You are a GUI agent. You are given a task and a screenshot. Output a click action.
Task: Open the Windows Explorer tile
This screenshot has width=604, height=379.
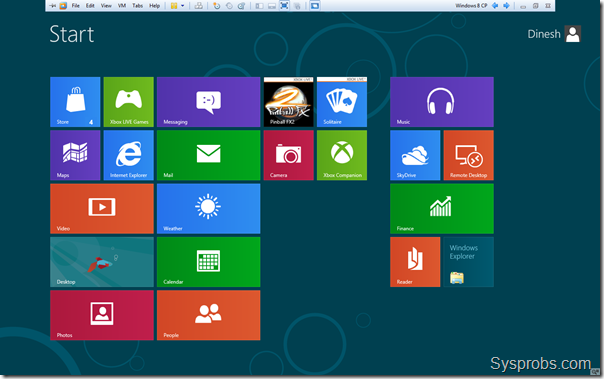[468, 262]
